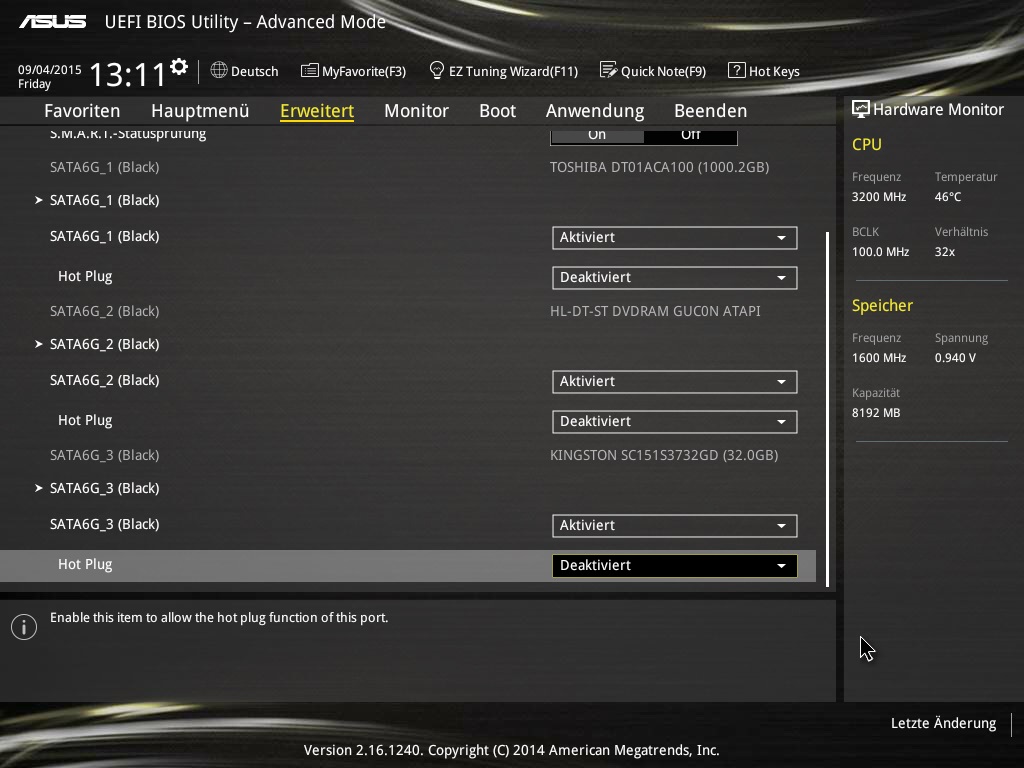This screenshot has height=768, width=1024.
Task: Click the BCLK value 100.0 MHz
Action: point(880,251)
